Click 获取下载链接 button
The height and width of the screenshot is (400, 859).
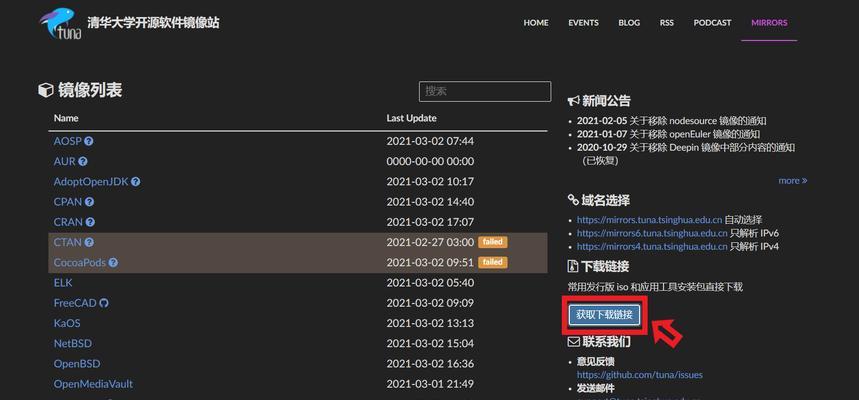(x=604, y=315)
